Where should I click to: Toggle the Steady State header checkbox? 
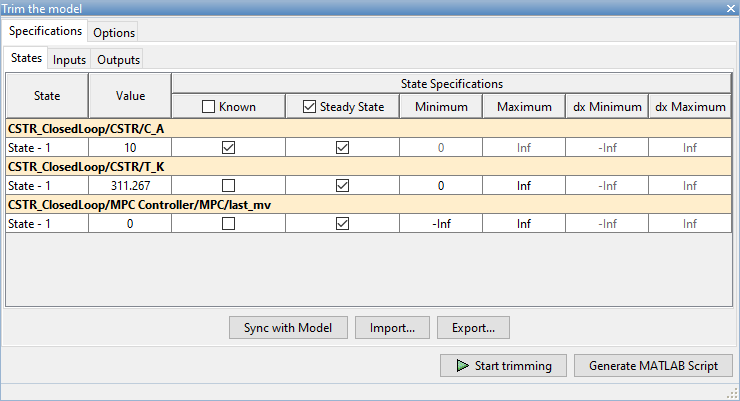(308, 107)
